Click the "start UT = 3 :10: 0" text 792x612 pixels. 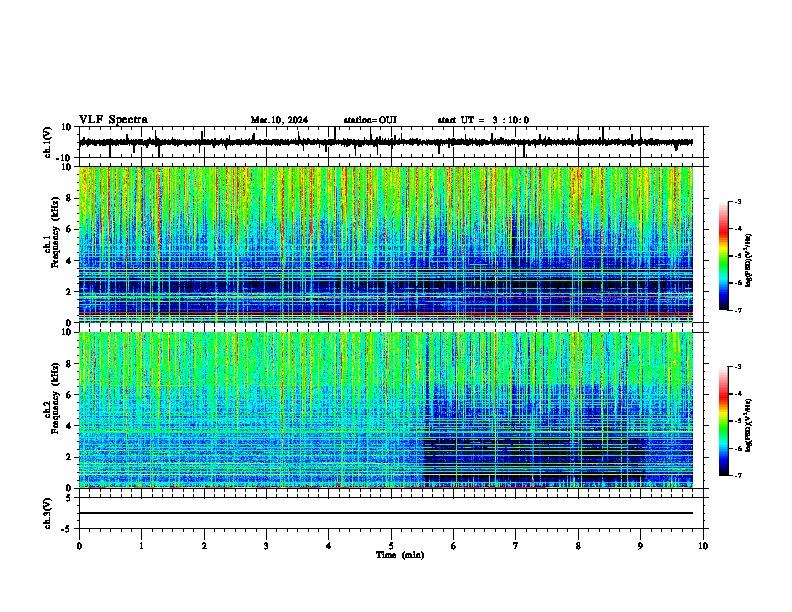483,120
